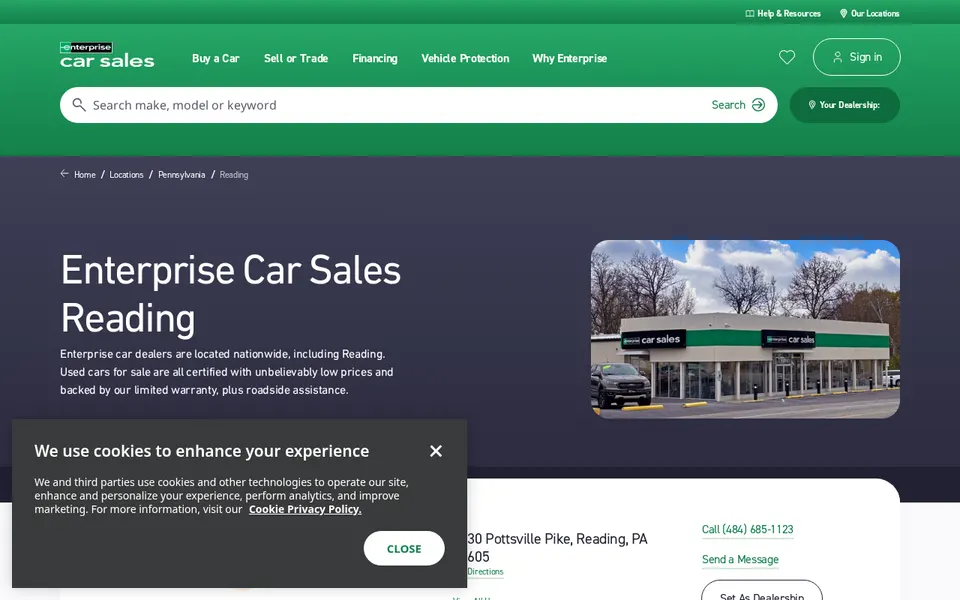Open the Your Dealership selector
The height and width of the screenshot is (600, 960).
pyautogui.click(x=844, y=105)
